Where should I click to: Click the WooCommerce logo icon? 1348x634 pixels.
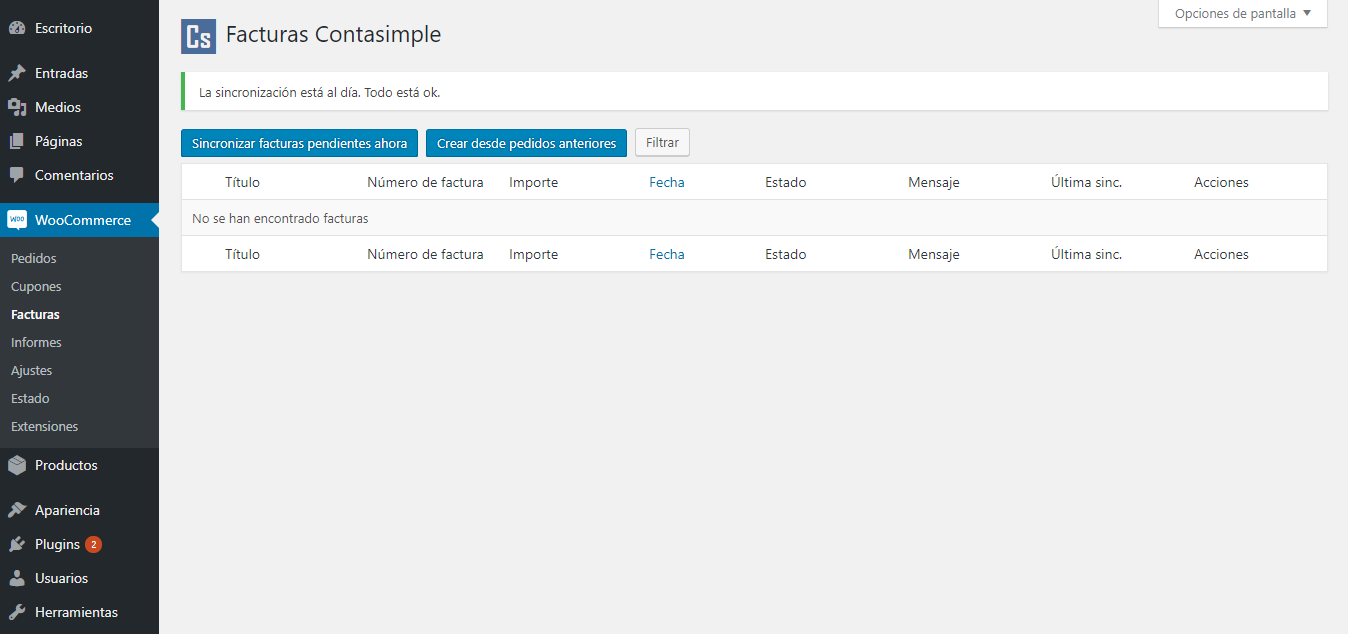tap(17, 220)
